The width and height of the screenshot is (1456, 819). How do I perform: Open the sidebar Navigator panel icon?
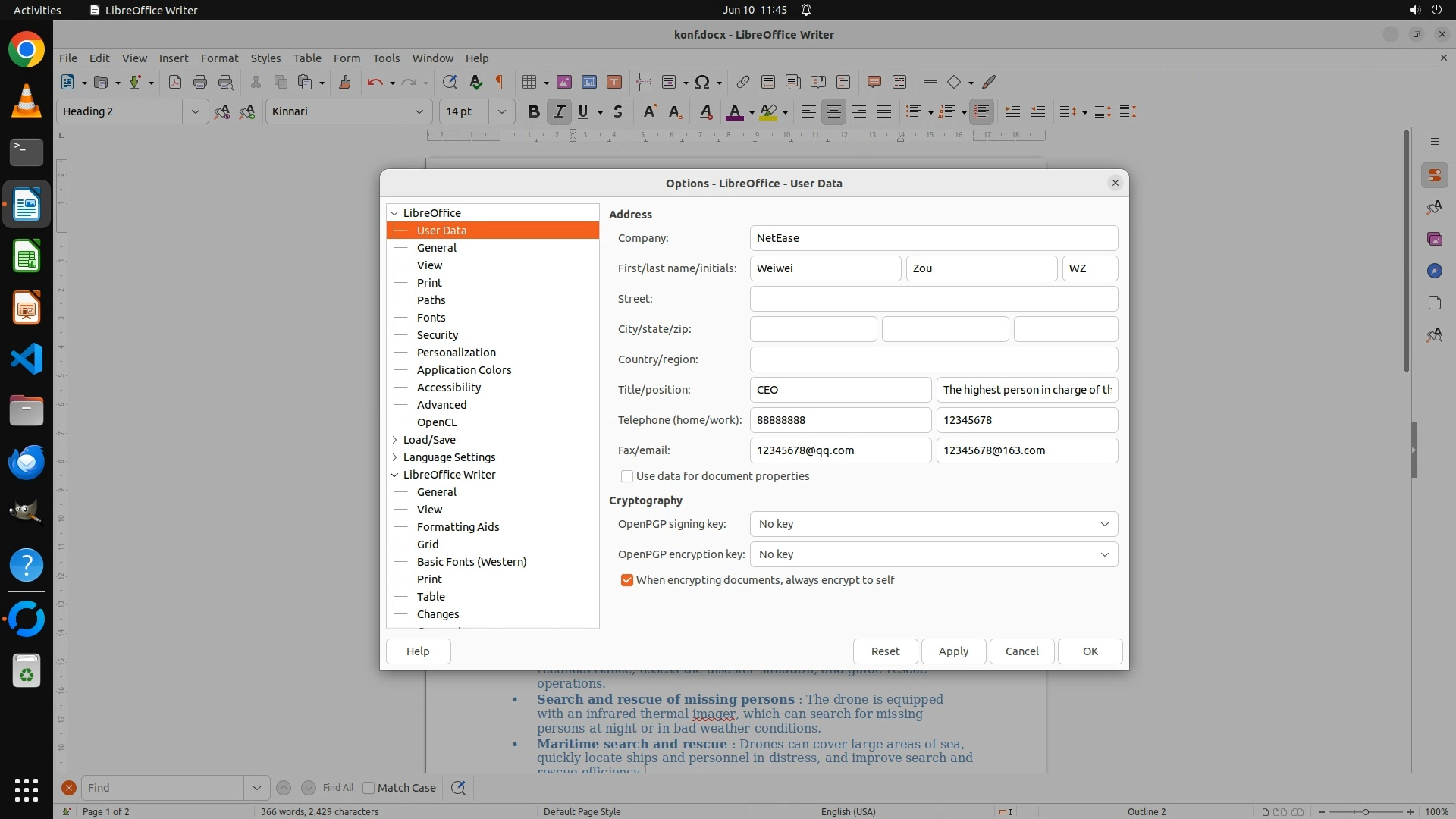[1434, 271]
